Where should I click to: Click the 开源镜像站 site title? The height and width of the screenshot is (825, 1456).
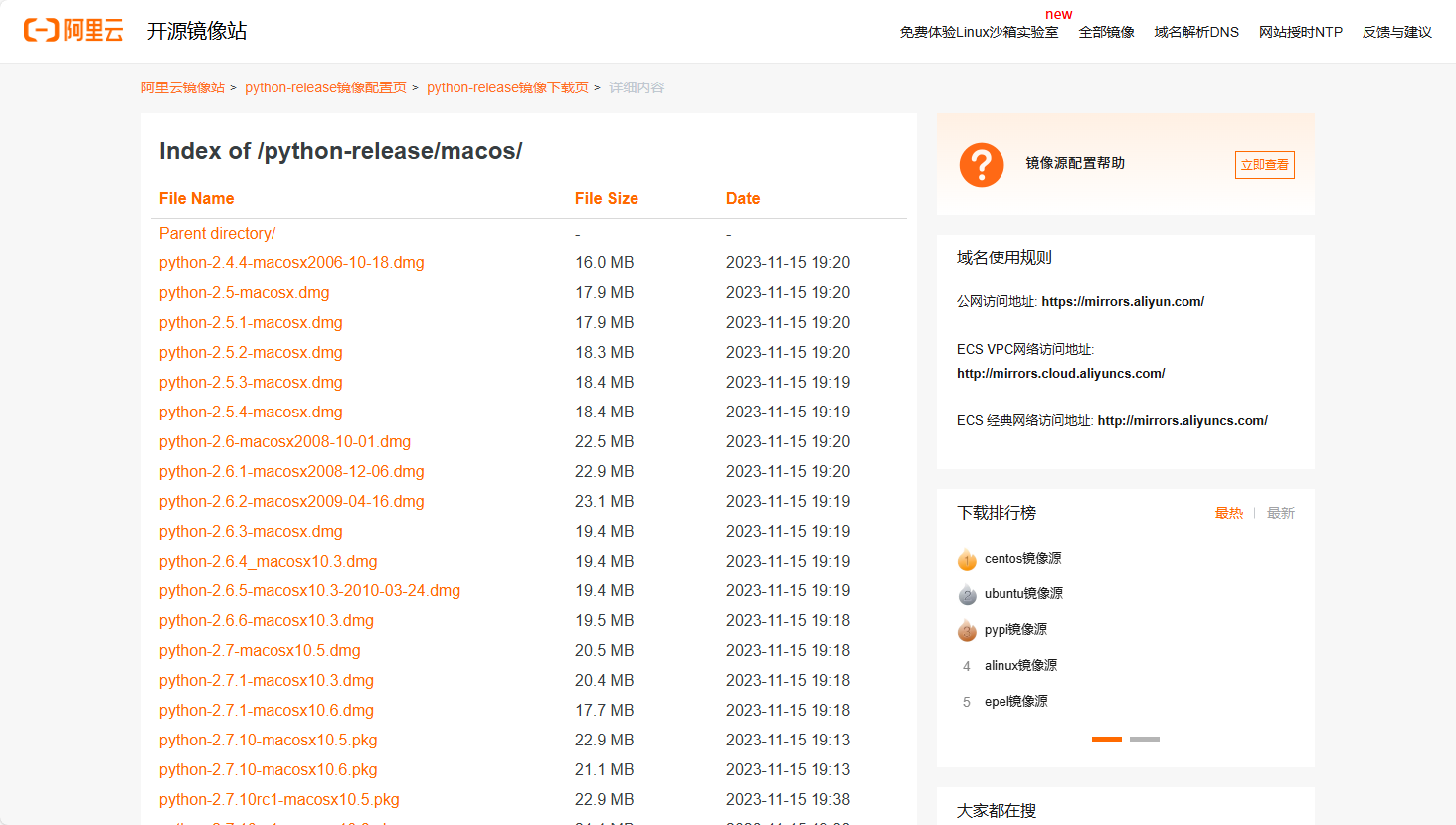[x=197, y=31]
